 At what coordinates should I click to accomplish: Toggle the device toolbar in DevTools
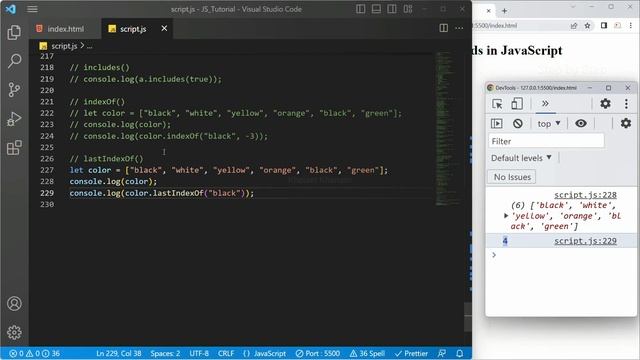click(517, 104)
